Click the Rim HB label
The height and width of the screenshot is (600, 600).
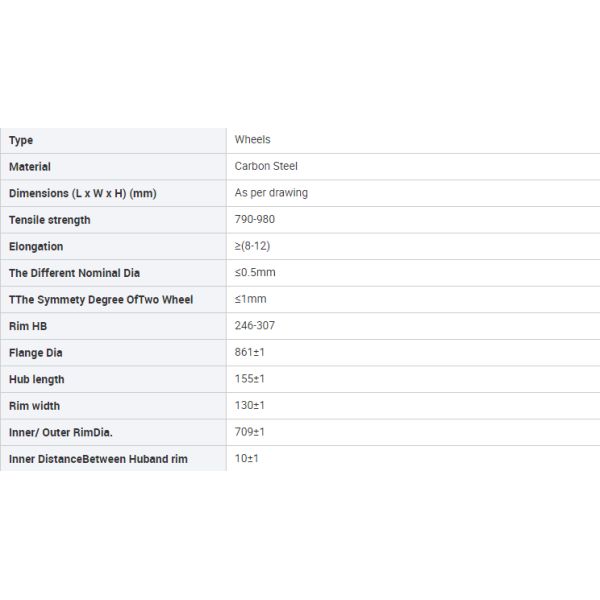click(x=28, y=326)
